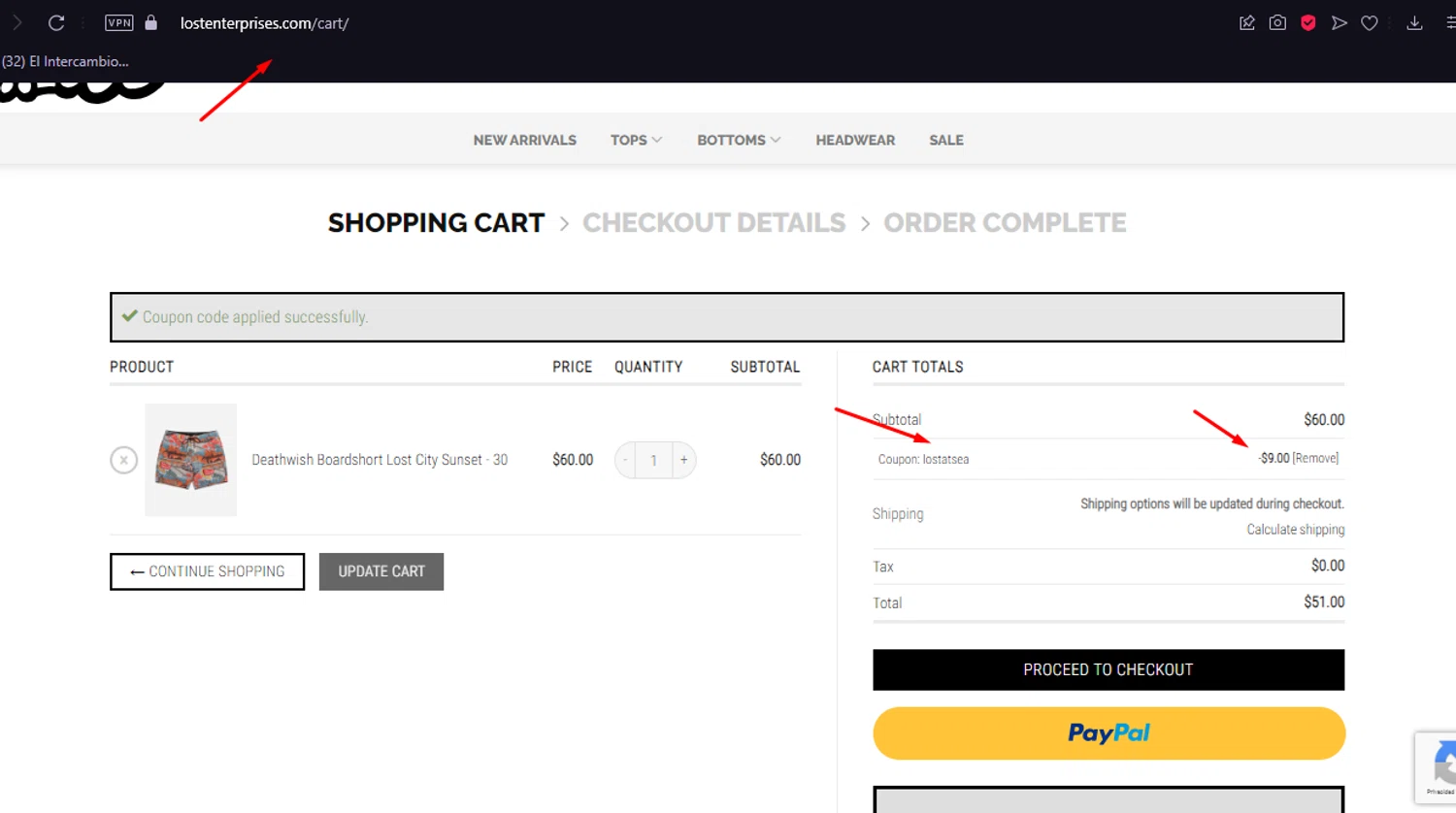Open the snapshot camera icon
The width and height of the screenshot is (1456, 813).
pyautogui.click(x=1277, y=22)
